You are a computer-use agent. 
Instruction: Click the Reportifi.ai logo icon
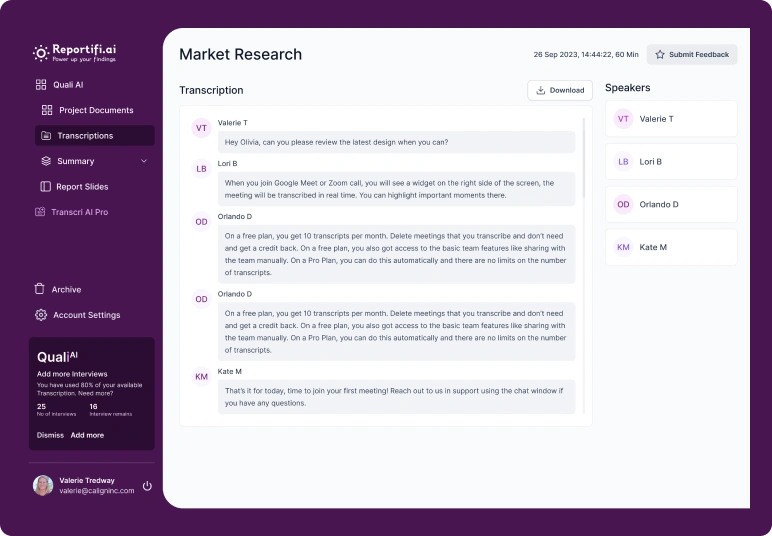click(x=41, y=52)
